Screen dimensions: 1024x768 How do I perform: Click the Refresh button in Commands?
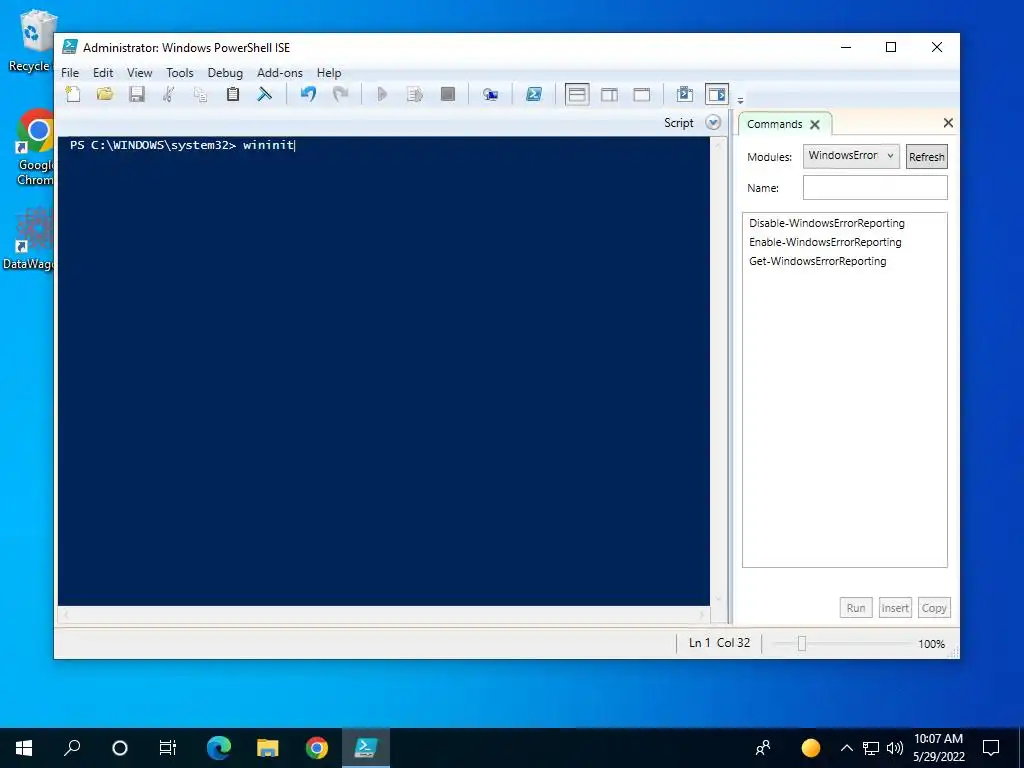926,156
